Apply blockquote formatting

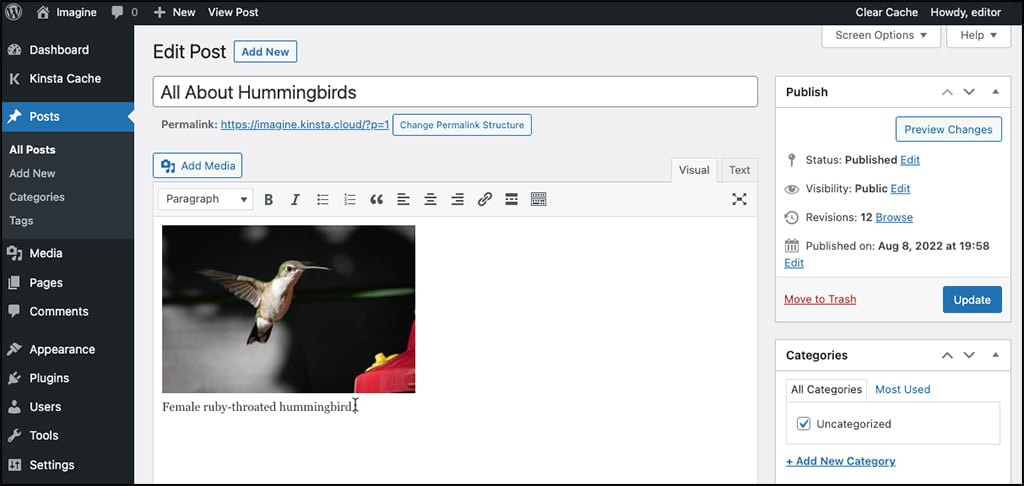(377, 200)
